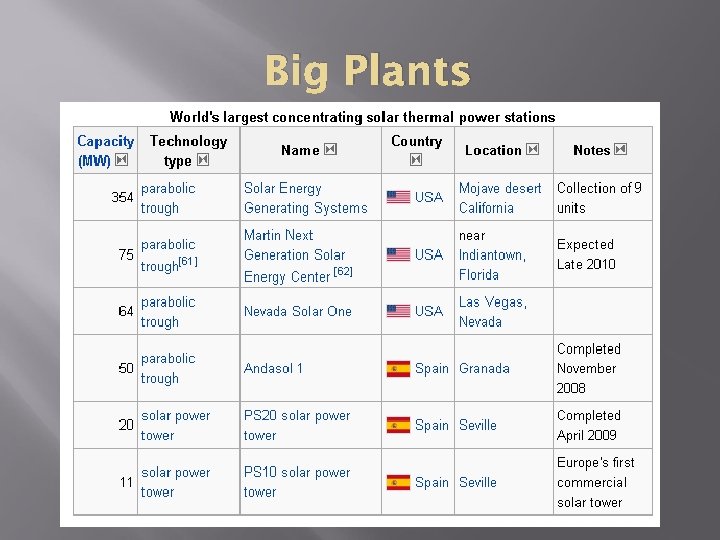Viewport: 720px width, 540px height.
Task: Click Spain country link in Andasol 1 row
Action: [432, 369]
